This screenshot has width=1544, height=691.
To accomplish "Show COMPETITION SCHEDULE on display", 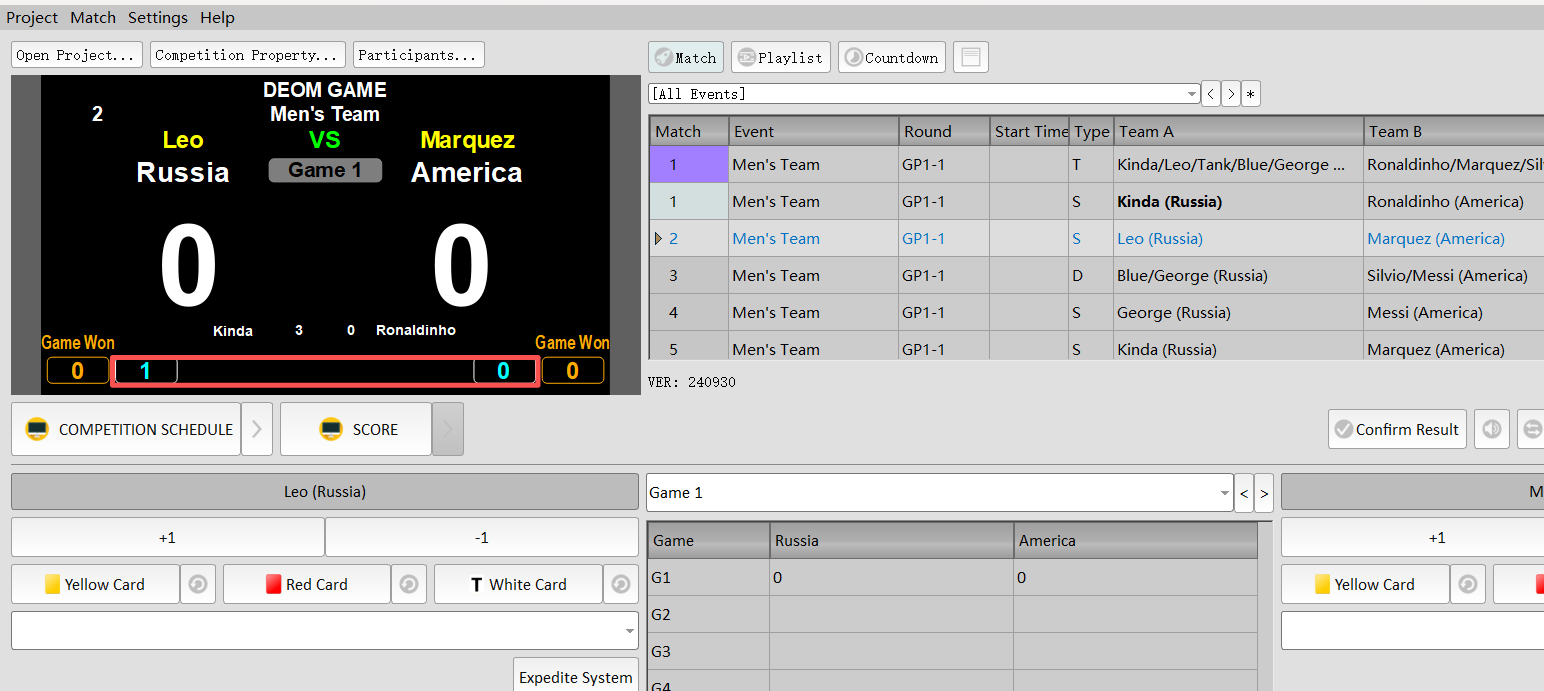I will tap(126, 429).
